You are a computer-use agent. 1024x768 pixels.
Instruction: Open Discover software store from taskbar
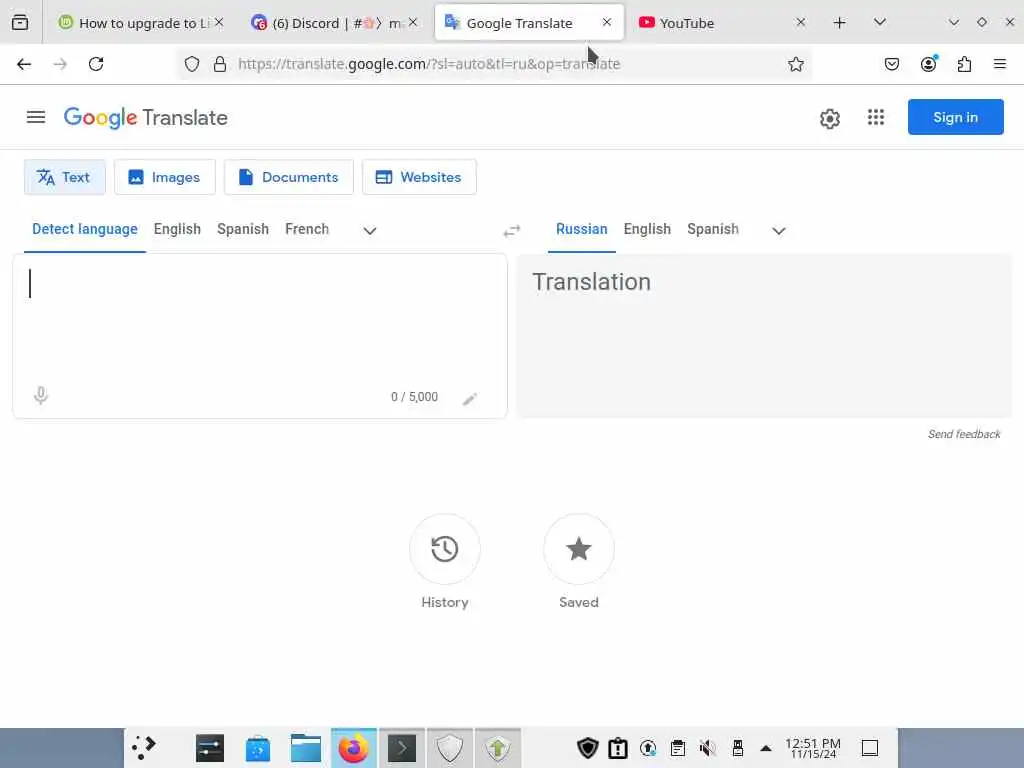click(258, 748)
